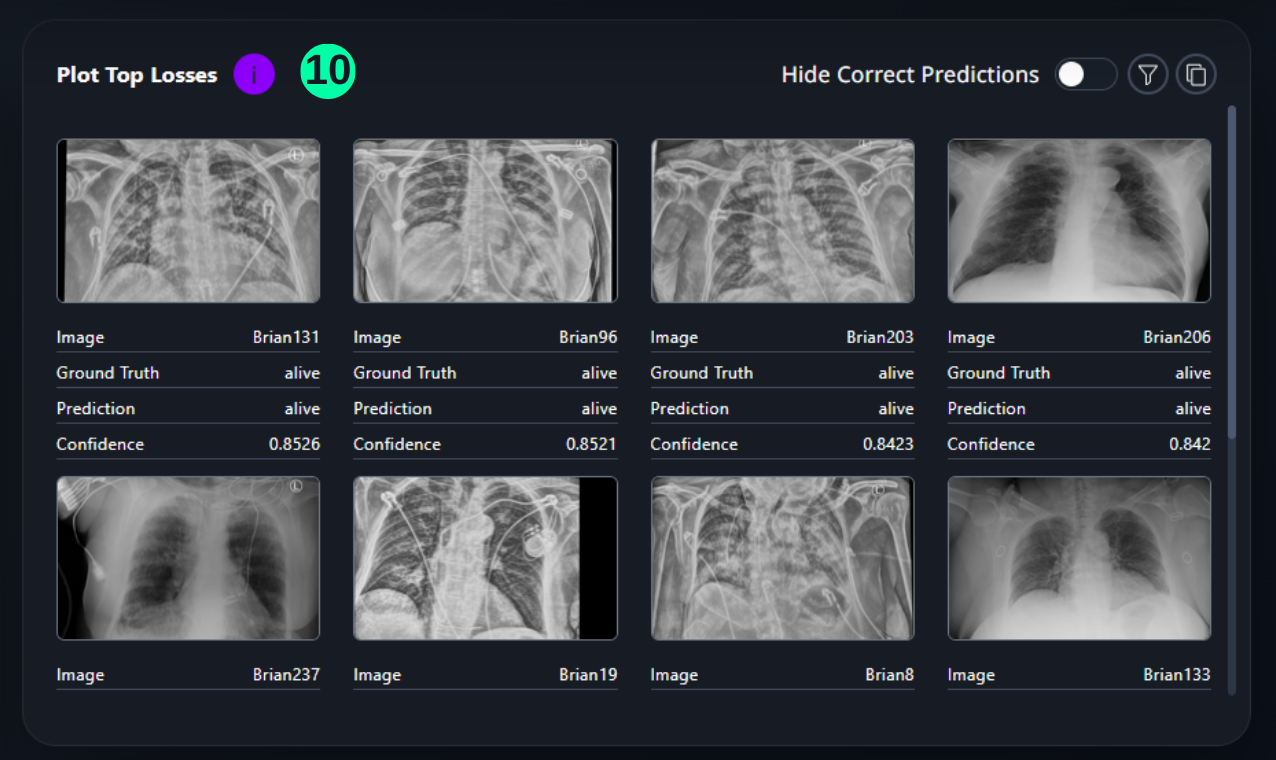Open the filter funnel icon
This screenshot has width=1276, height=760.
(x=1148, y=75)
